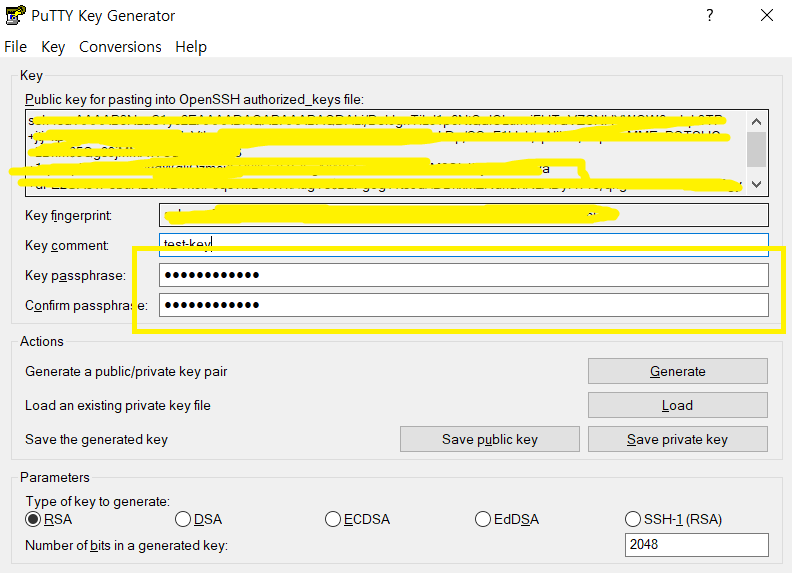Click inside the public key text area
The height and width of the screenshot is (573, 792).
(386, 153)
